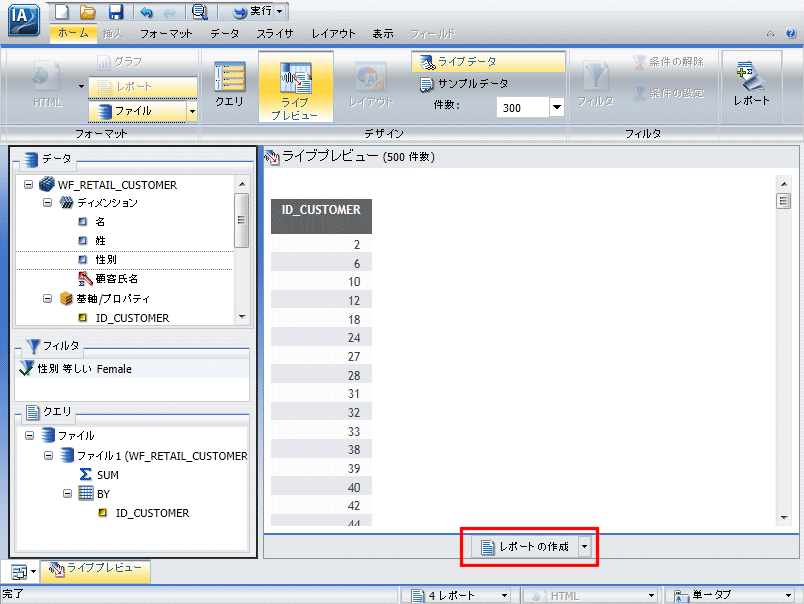Screen dimensions: 804x604
Task: Click 条件の設定 in the filter group
Action: [x=668, y=93]
